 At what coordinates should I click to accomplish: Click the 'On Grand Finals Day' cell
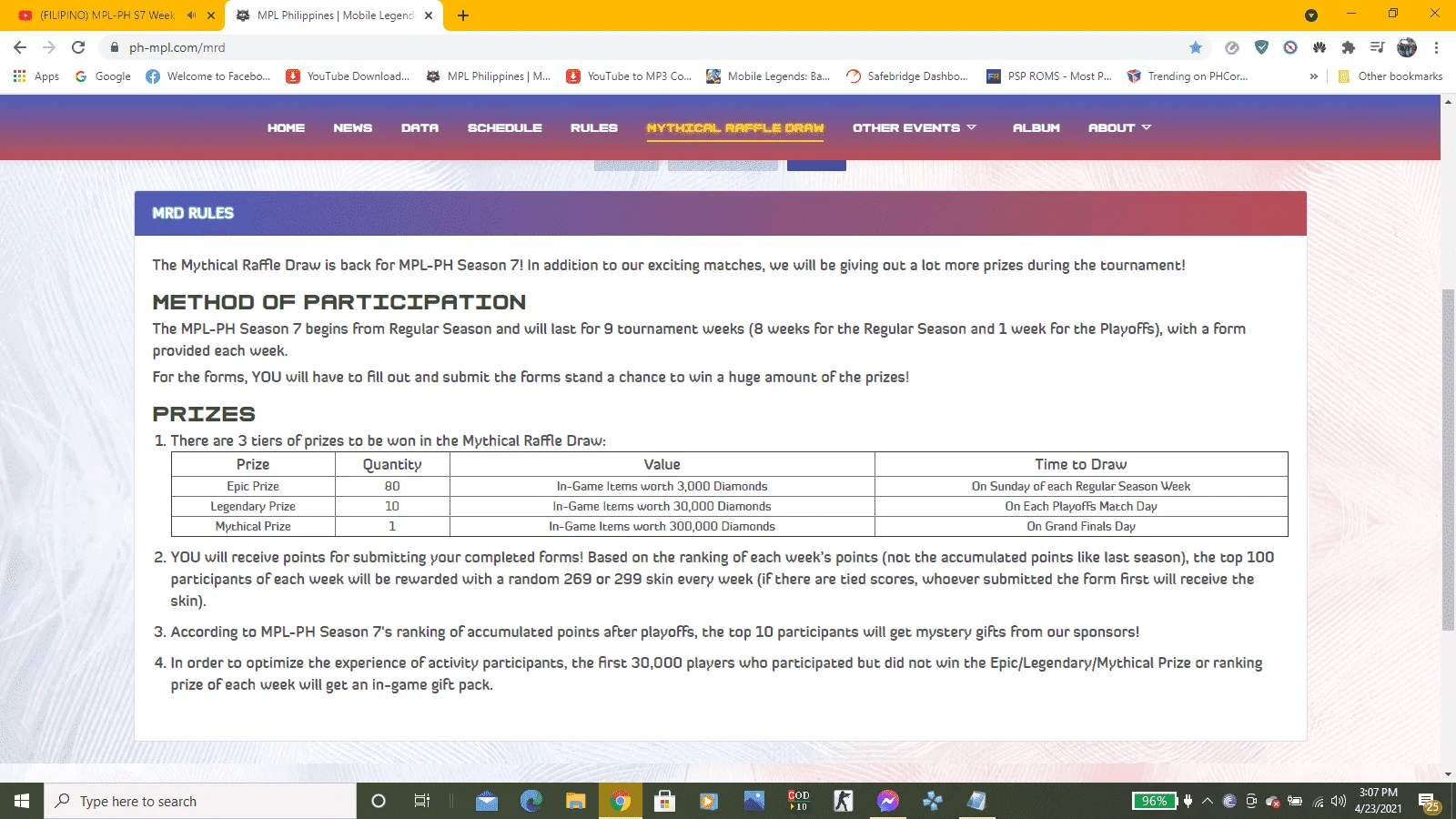coord(1081,527)
